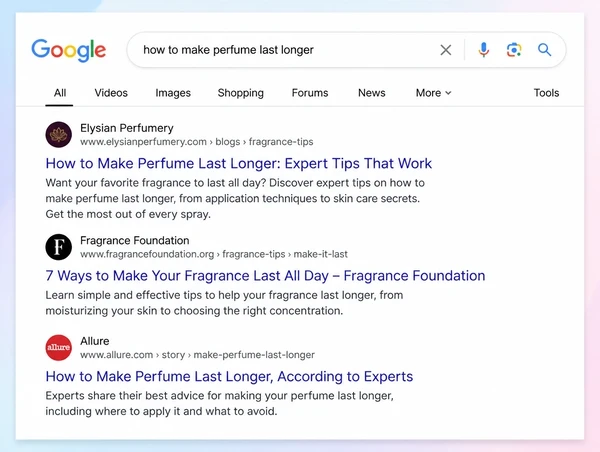Screen dimensions: 600x452
Task: Open the Shopping tab
Action: pyautogui.click(x=241, y=93)
